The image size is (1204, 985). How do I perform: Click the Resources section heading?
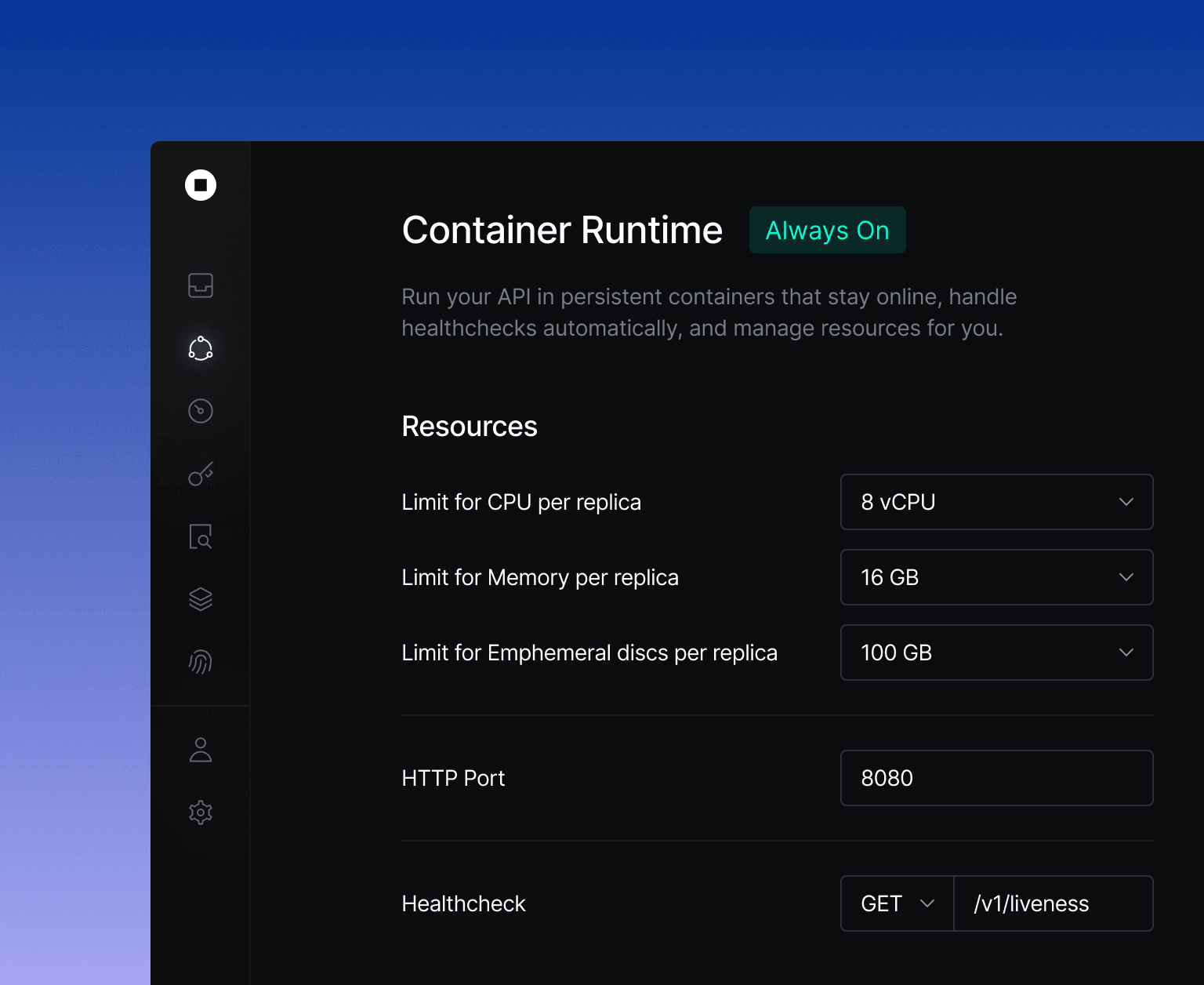[470, 427]
